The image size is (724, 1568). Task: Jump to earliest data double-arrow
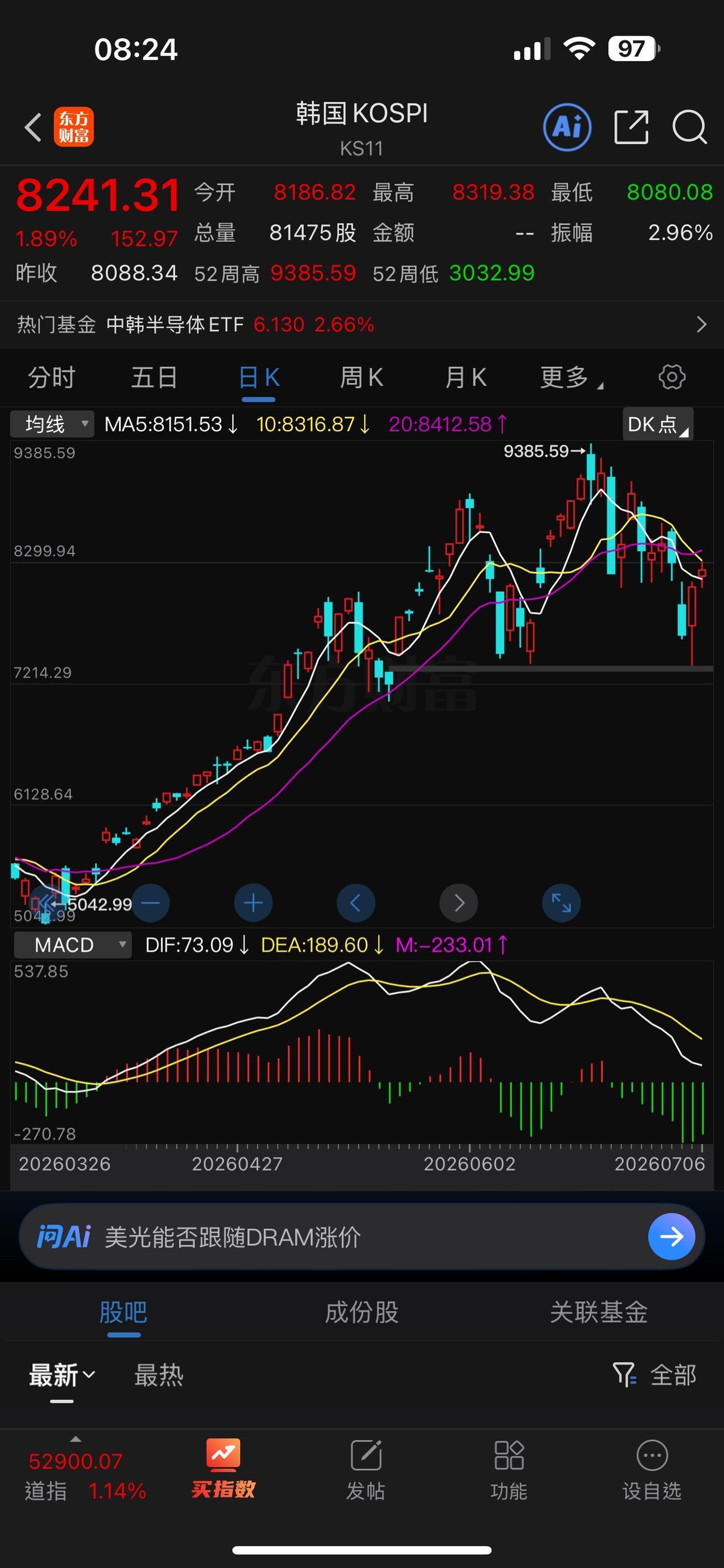46,903
